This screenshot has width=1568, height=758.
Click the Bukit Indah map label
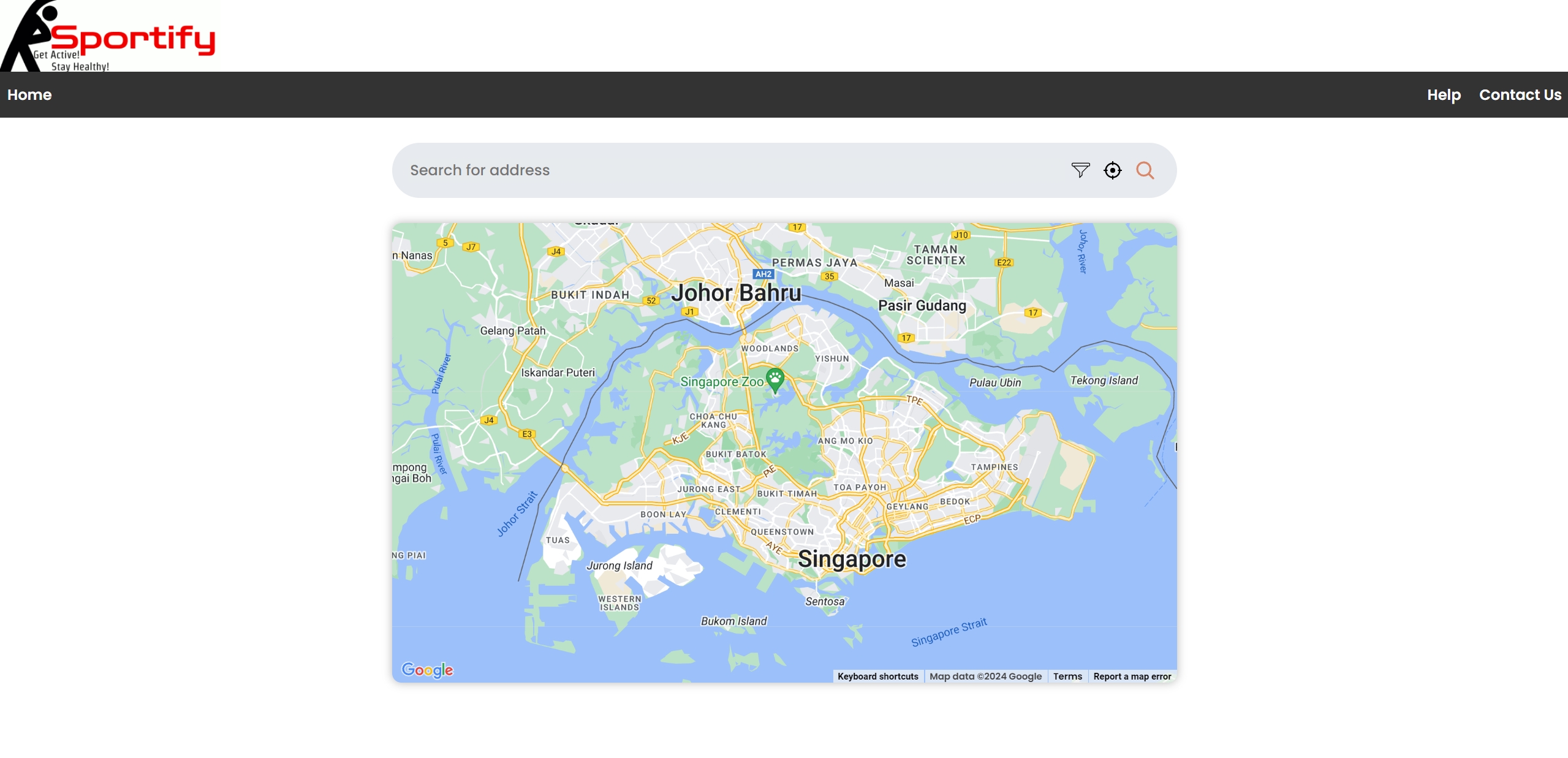pyautogui.click(x=590, y=295)
